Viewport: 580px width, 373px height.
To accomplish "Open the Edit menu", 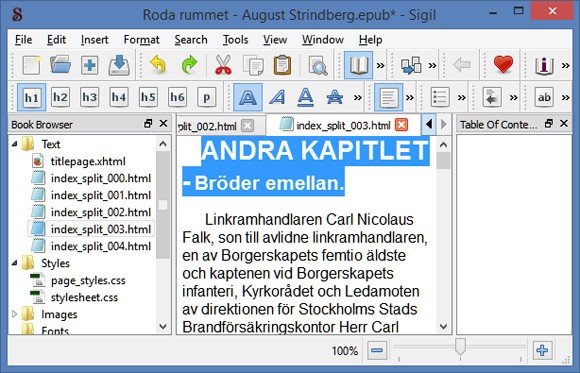I will [x=56, y=40].
